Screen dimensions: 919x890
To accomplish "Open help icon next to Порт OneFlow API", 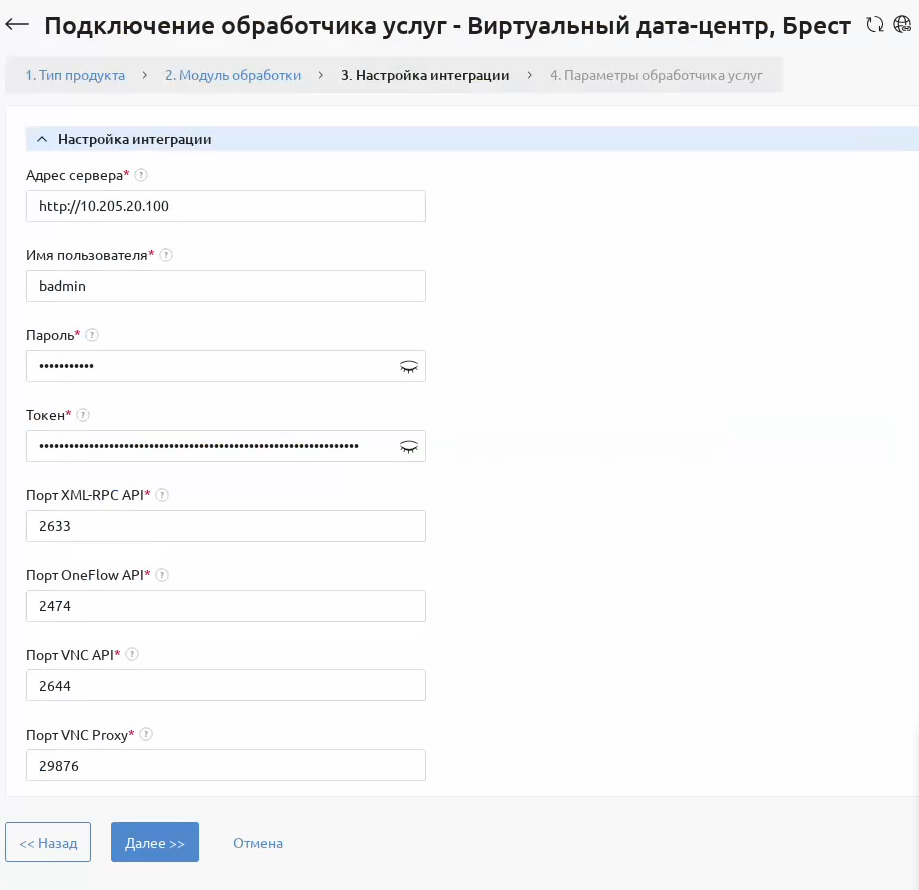I will 162,575.
